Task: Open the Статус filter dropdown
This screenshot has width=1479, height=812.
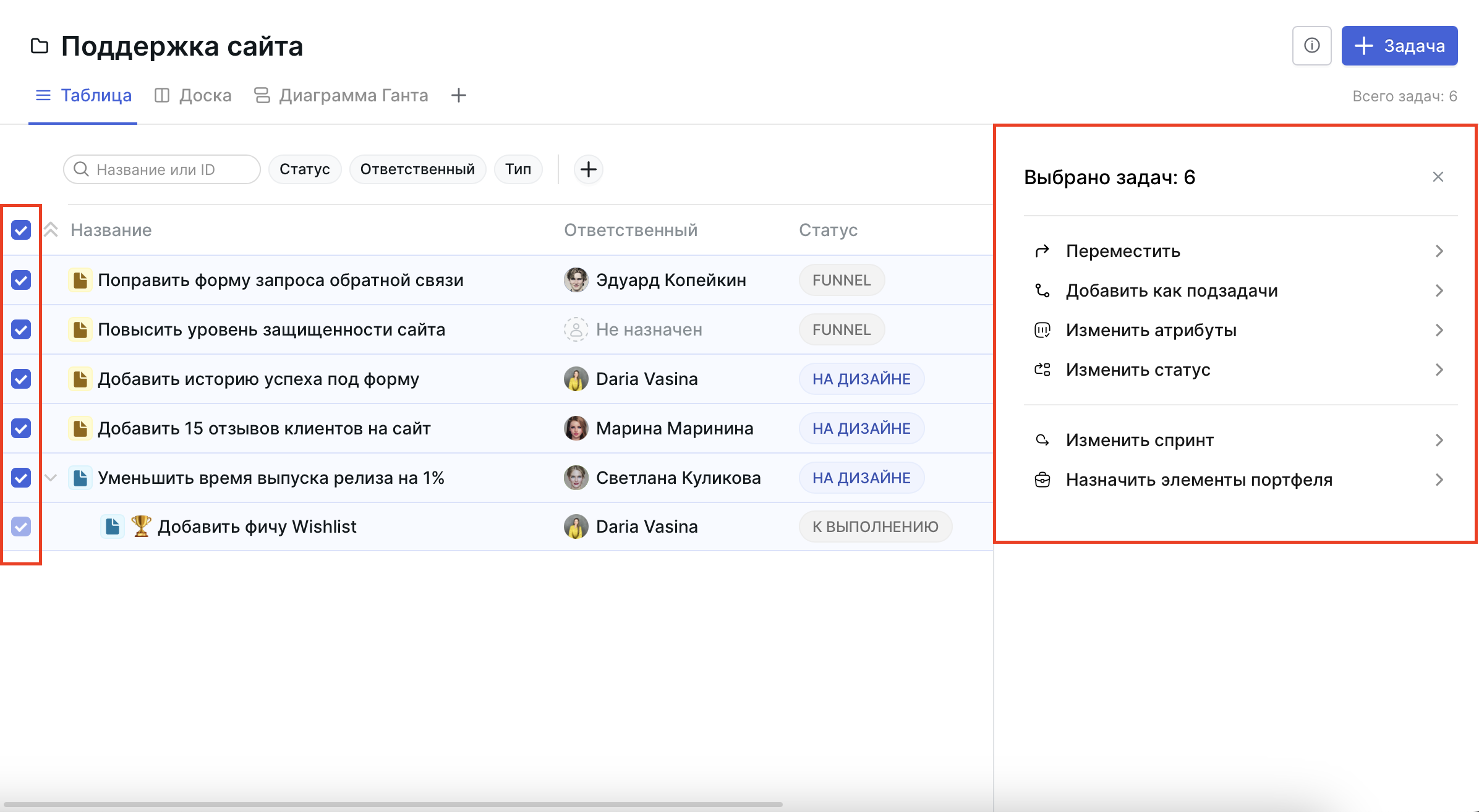Action: 304,169
